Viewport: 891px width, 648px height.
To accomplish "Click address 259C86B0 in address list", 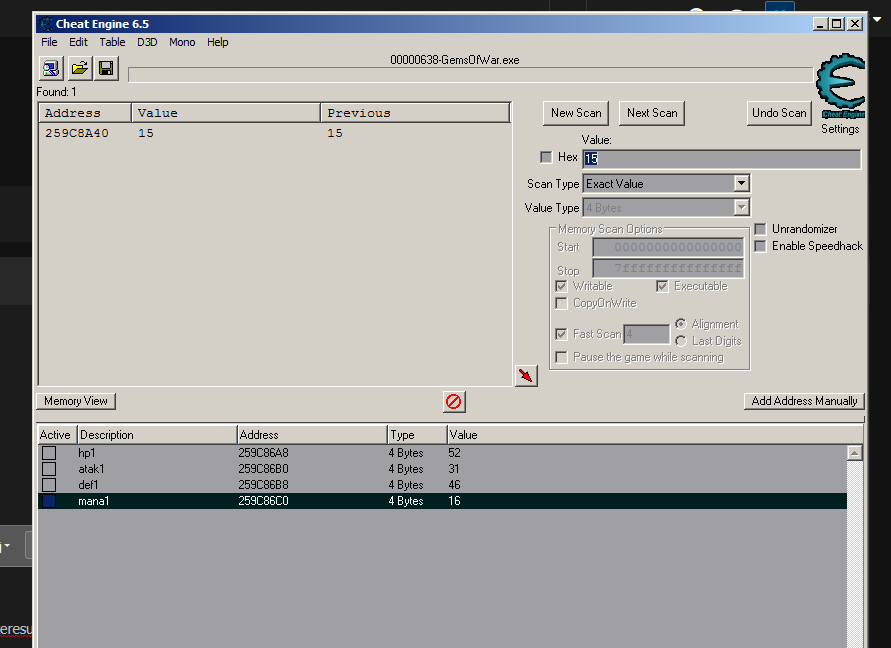I will point(264,469).
